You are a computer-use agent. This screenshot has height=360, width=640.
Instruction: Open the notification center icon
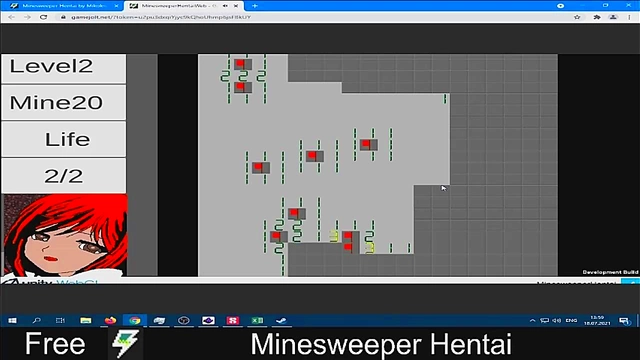pos(624,321)
